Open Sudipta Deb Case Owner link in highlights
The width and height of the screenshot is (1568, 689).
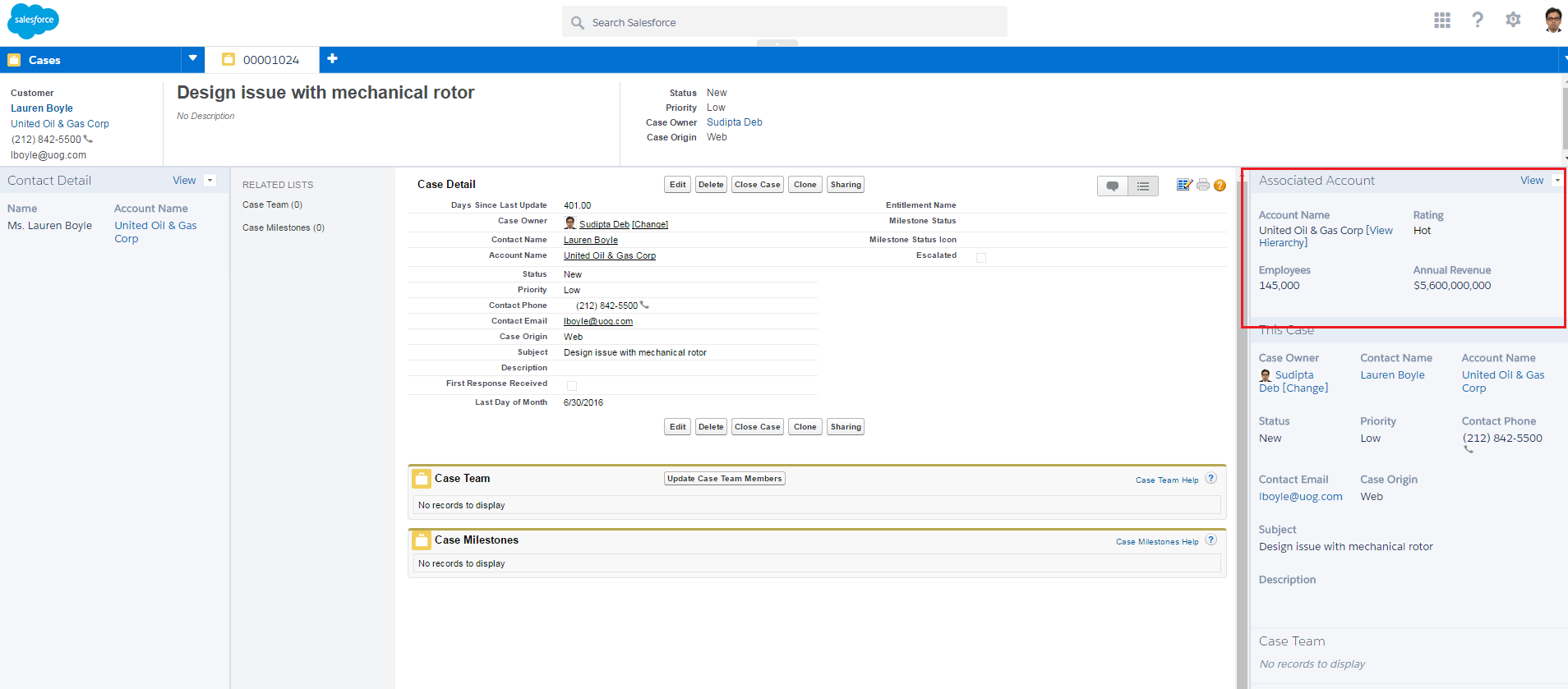coord(735,122)
